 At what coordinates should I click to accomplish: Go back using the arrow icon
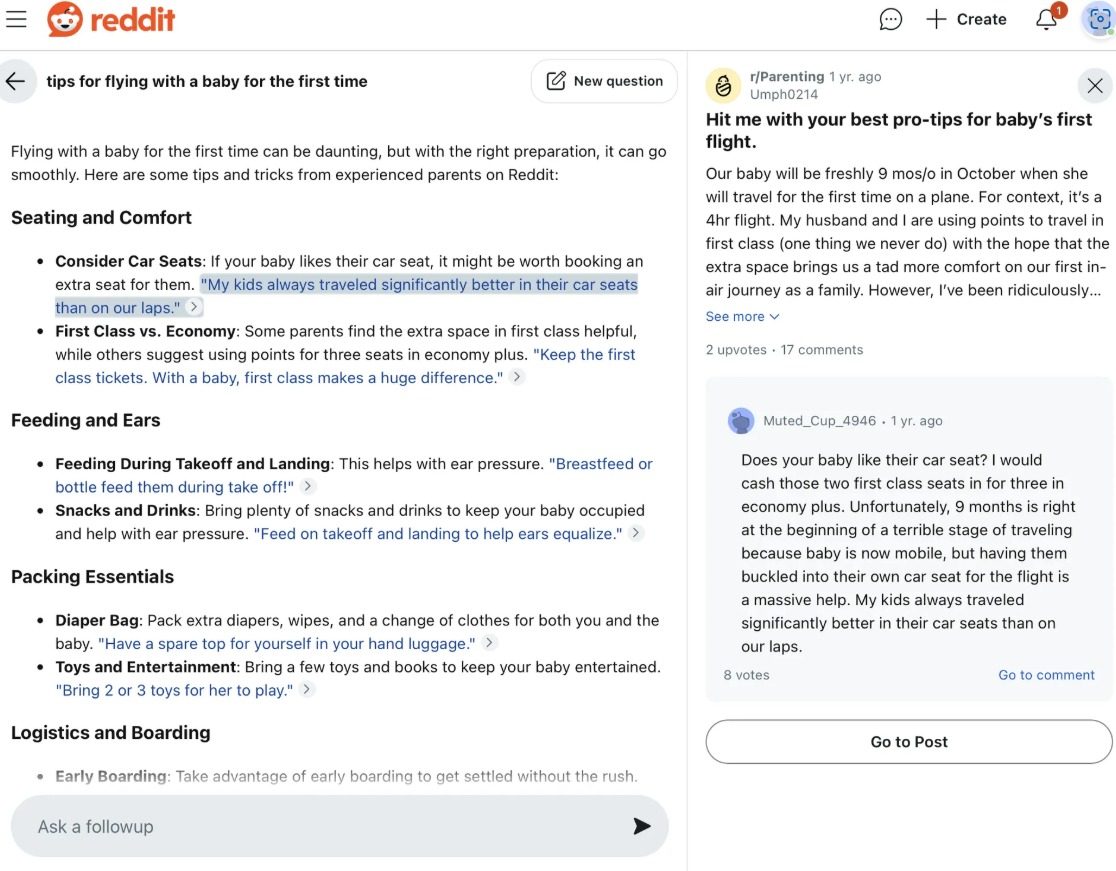click(x=16, y=81)
